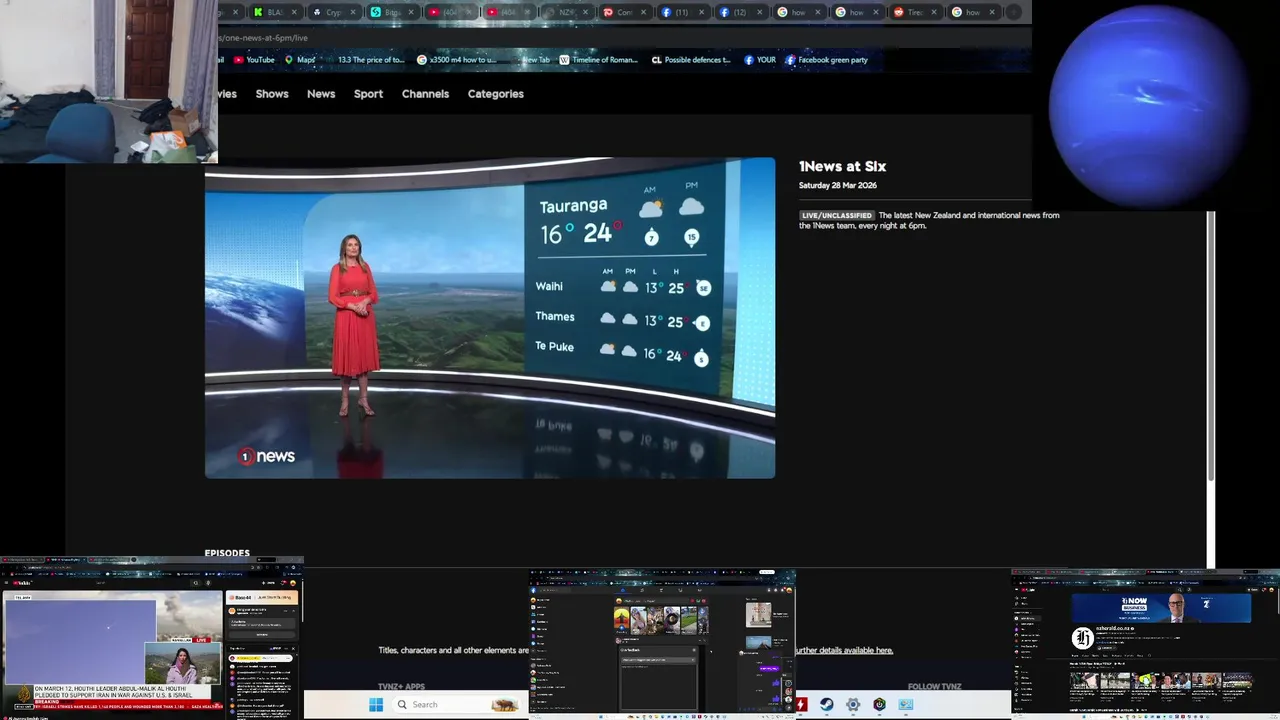The image size is (1280, 720).
Task: Click the '1News at Six' title
Action: click(842, 167)
